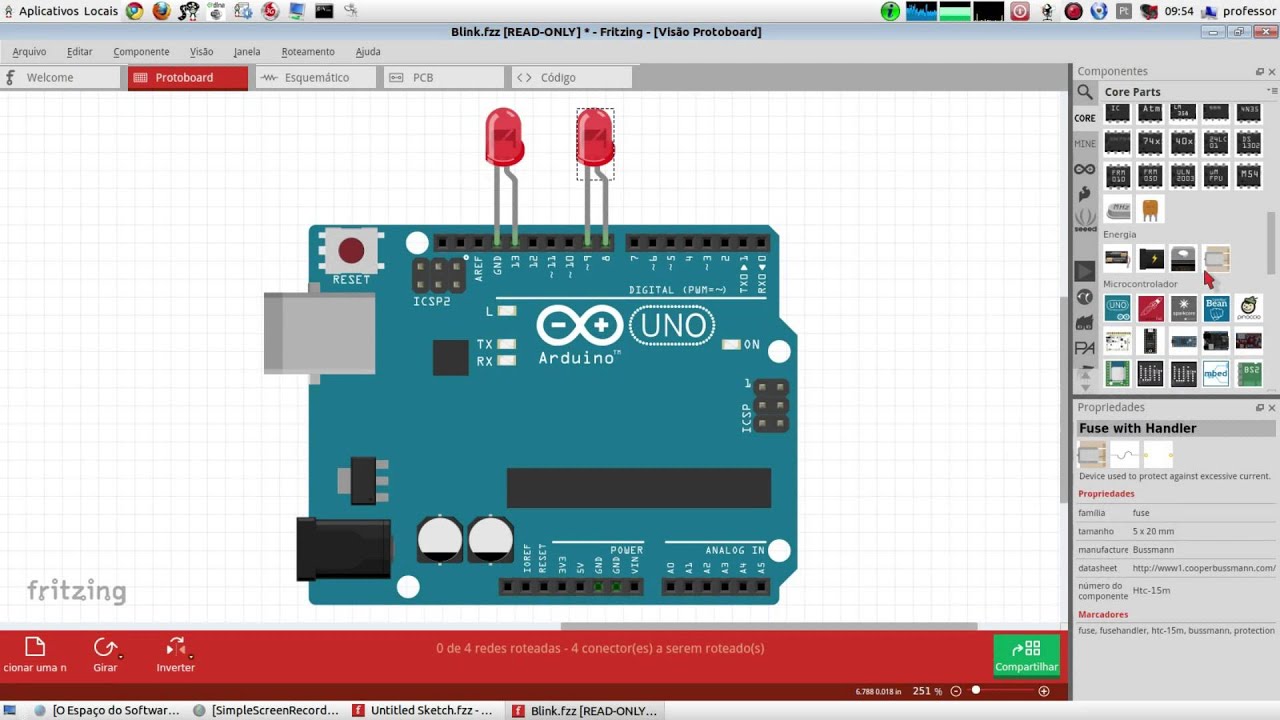The height and width of the screenshot is (720, 1280).
Task: Click the canvas horizontal scrollbar
Action: (x=768, y=627)
